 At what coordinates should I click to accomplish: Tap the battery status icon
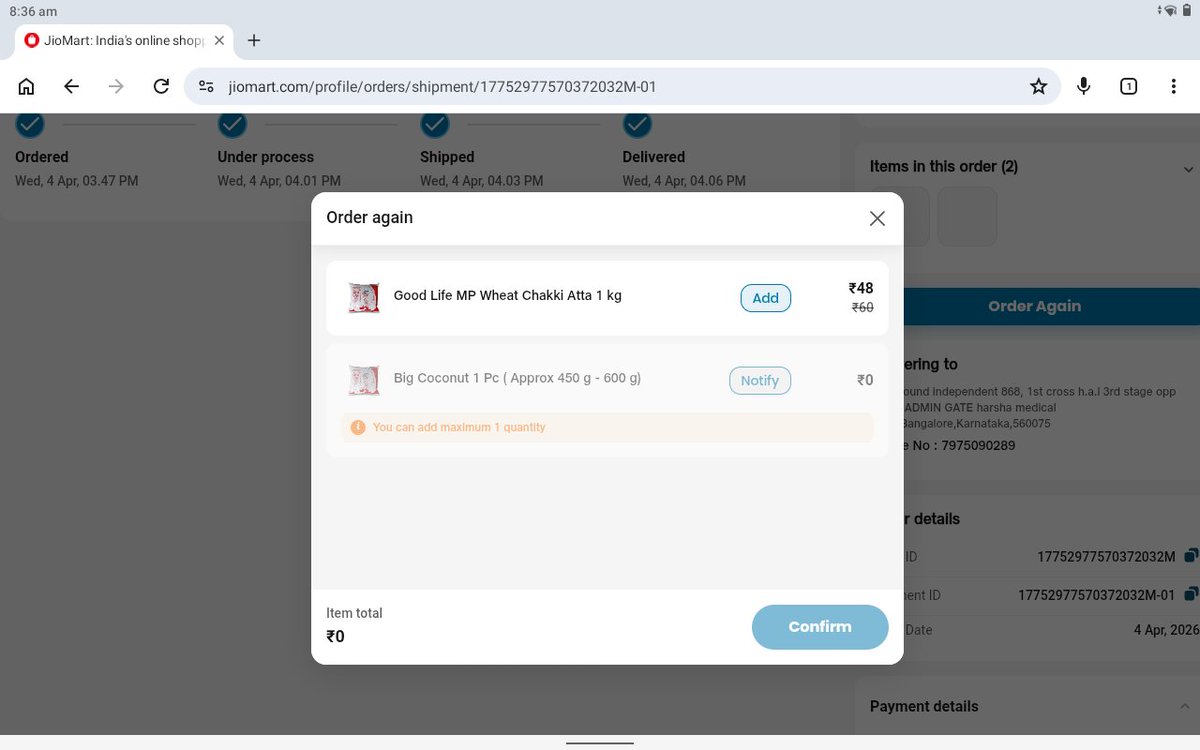pyautogui.click(x=1186, y=10)
